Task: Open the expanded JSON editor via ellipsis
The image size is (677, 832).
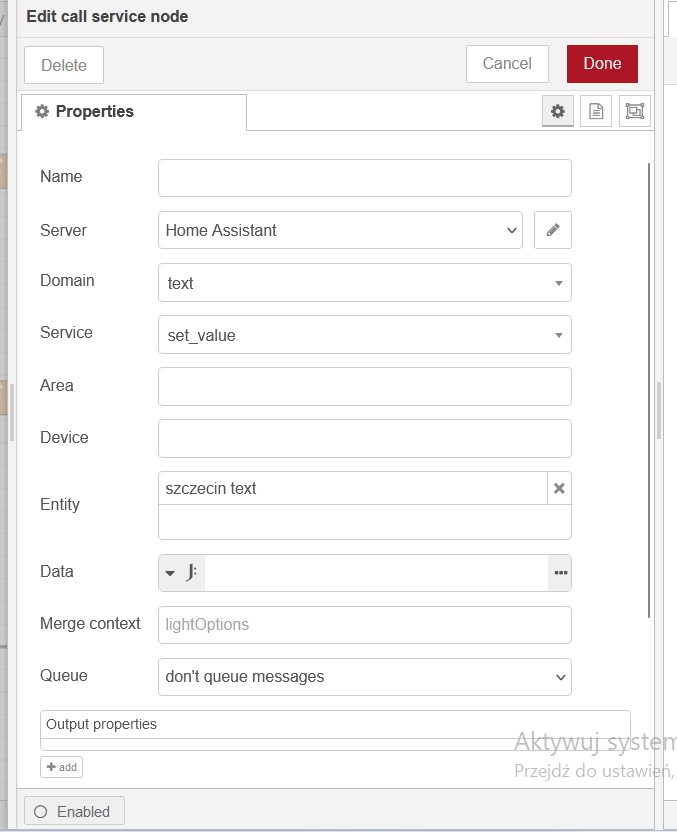Action: point(560,573)
